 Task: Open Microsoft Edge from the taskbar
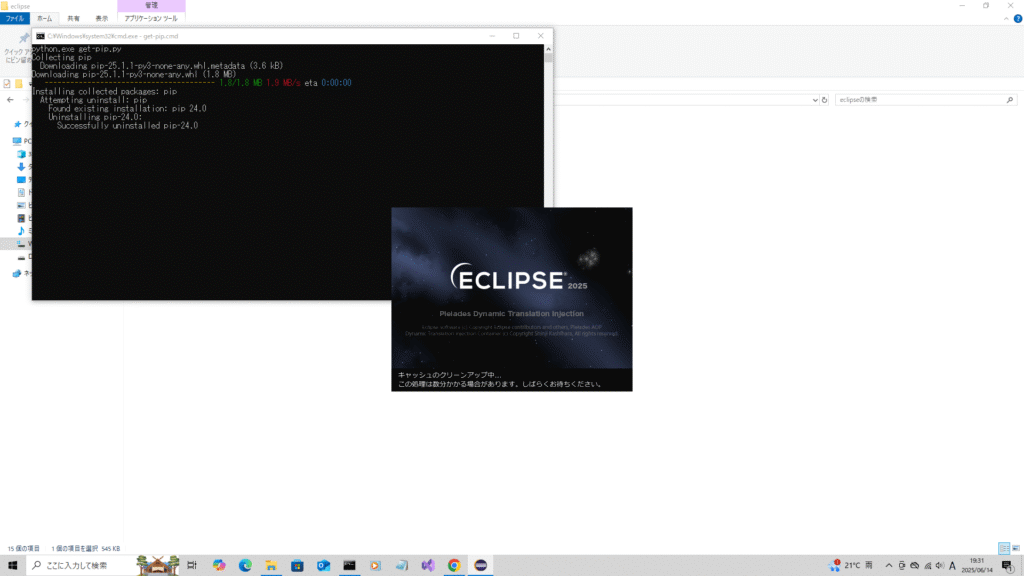[x=245, y=565]
